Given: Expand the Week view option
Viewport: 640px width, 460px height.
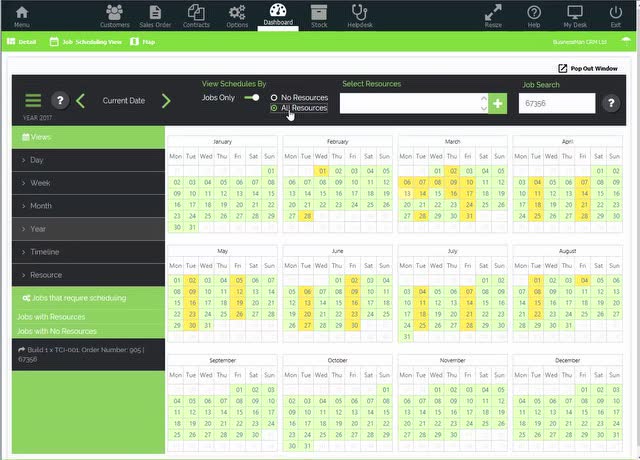Looking at the screenshot, I should point(88,183).
